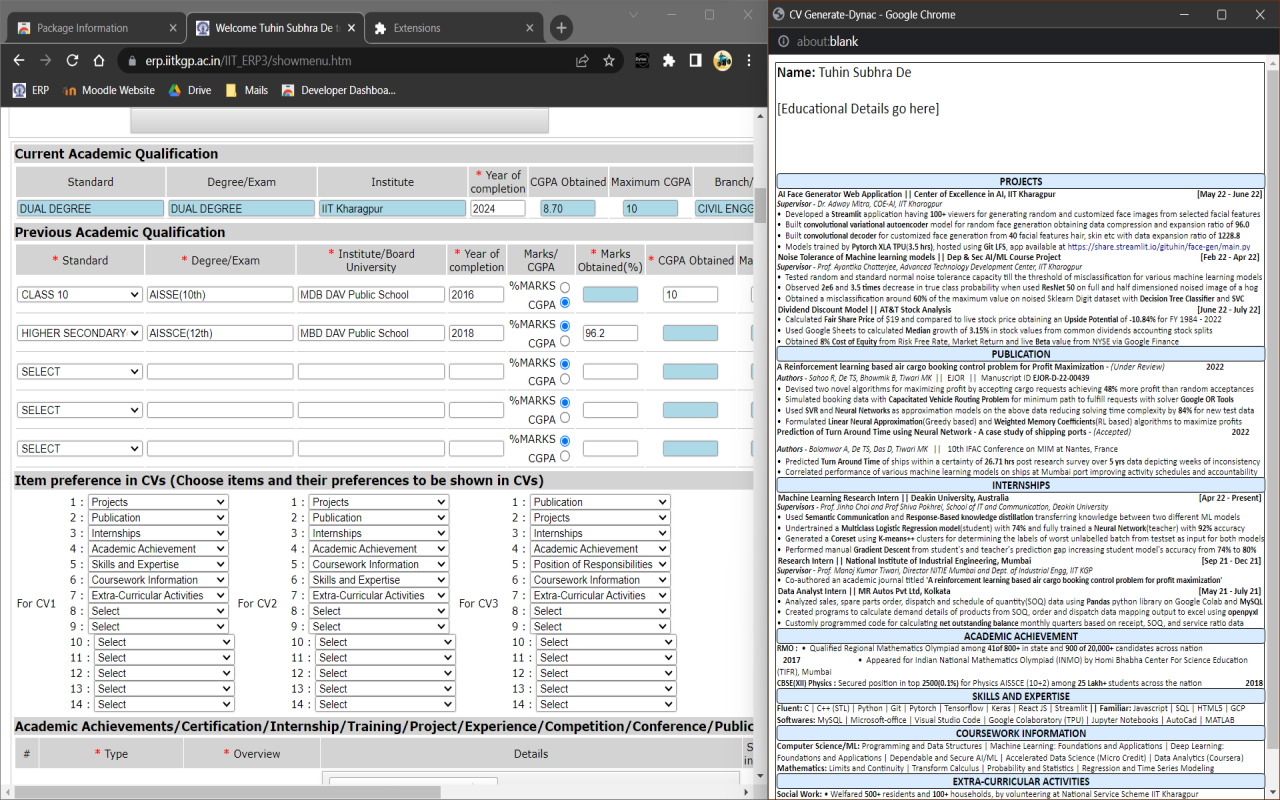Open the side panel icon
Screen dimensions: 1280x800
pos(695,61)
